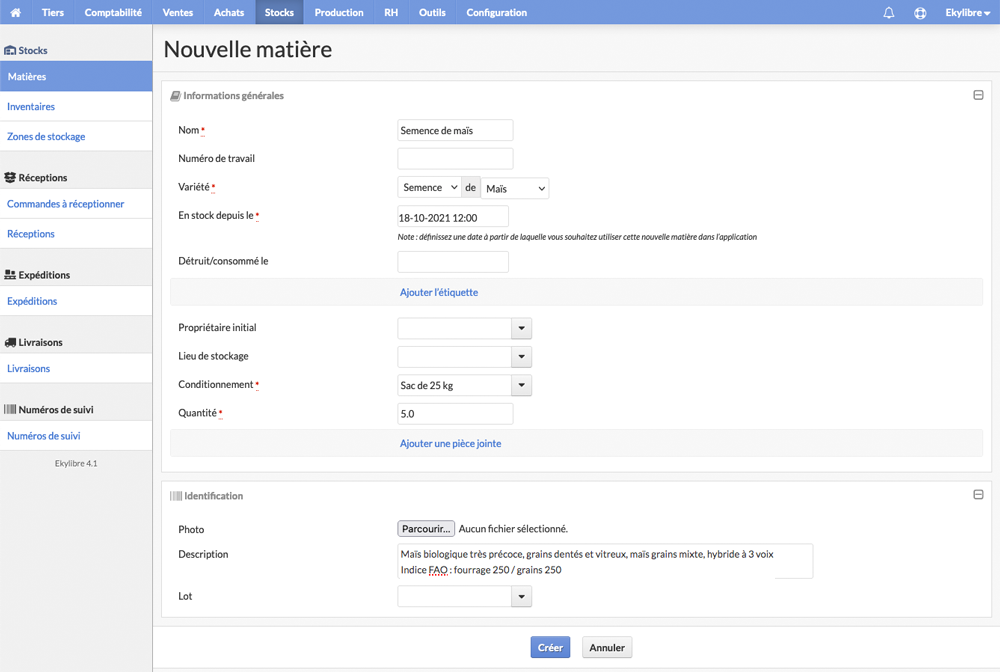Click the Créer button

pyautogui.click(x=550, y=647)
